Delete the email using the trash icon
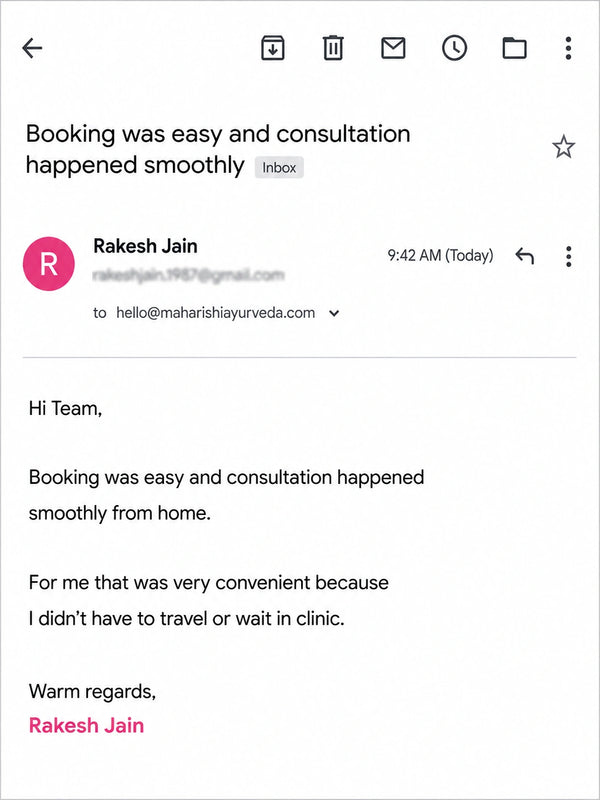 coord(333,48)
